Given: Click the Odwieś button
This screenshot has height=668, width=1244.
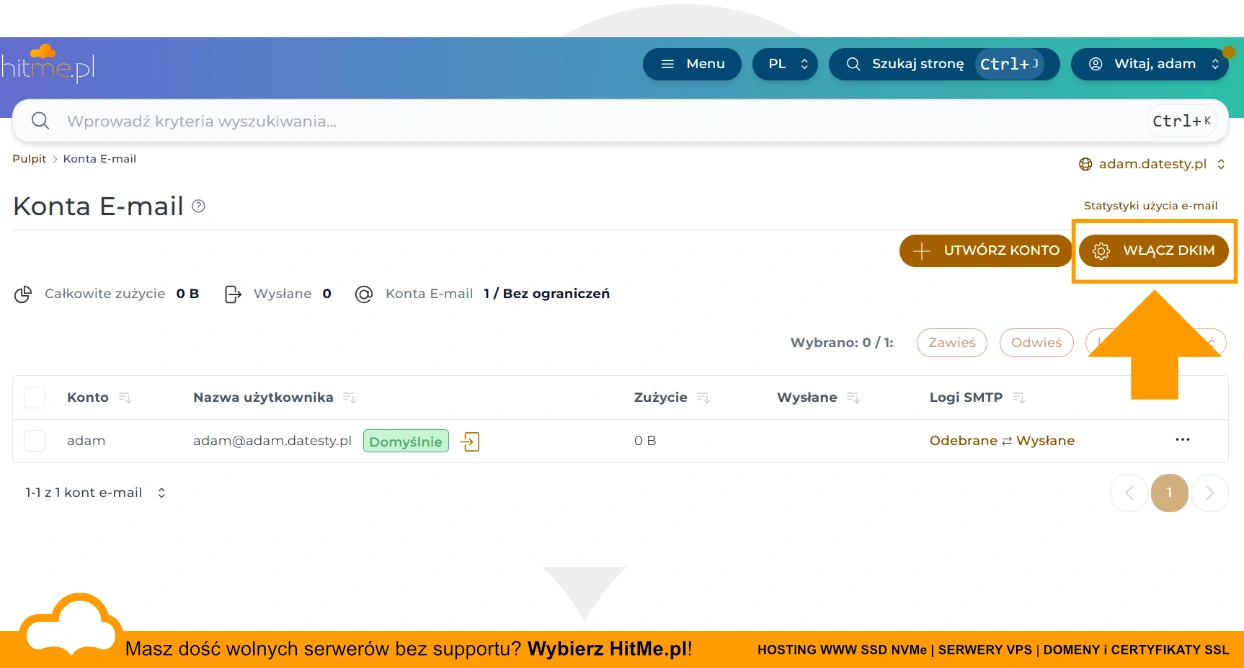Looking at the screenshot, I should (x=1036, y=342).
